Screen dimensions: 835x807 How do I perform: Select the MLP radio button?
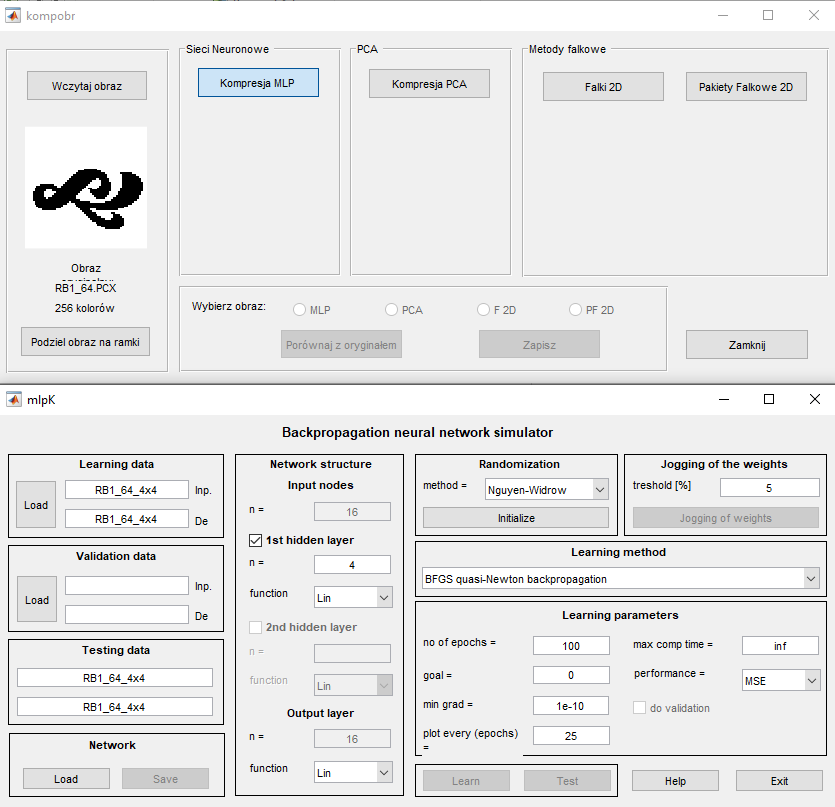tap(299, 310)
